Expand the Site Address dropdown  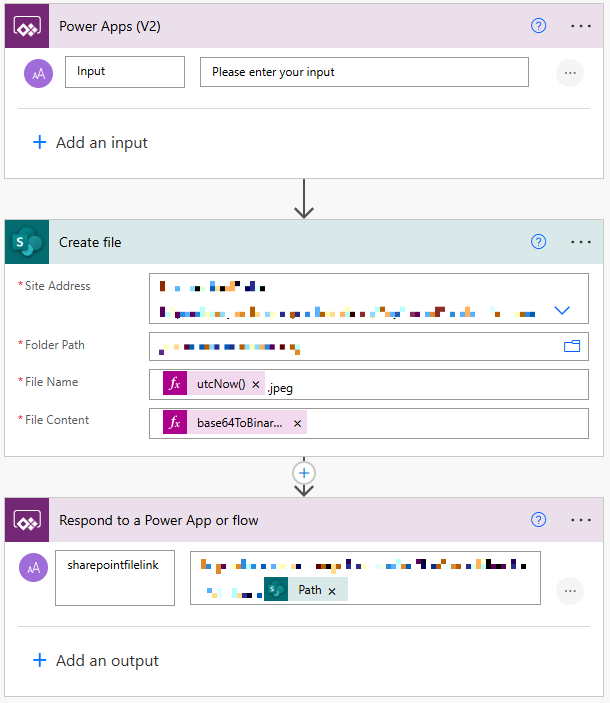pos(562,310)
